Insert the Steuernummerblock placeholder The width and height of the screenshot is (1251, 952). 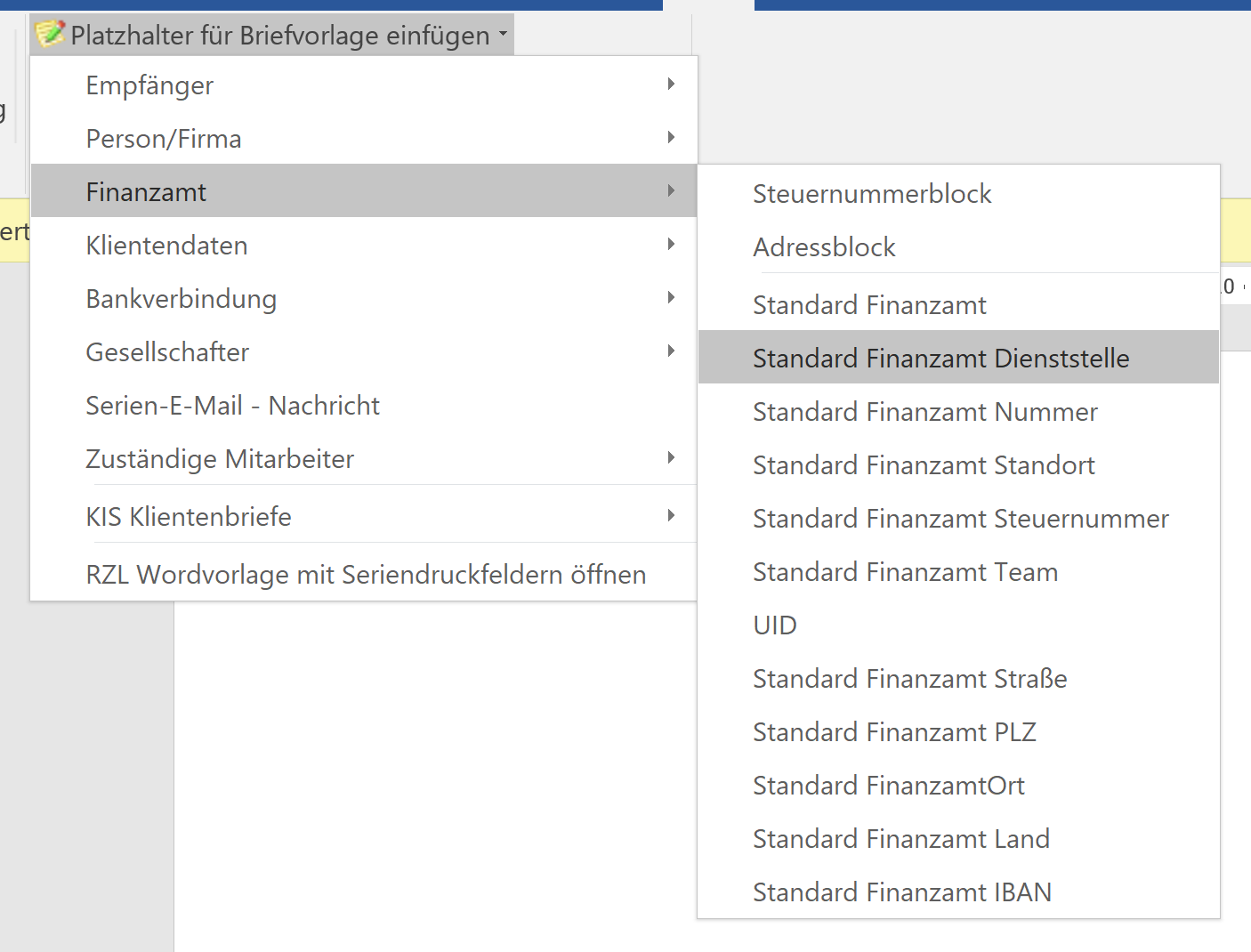pos(872,194)
